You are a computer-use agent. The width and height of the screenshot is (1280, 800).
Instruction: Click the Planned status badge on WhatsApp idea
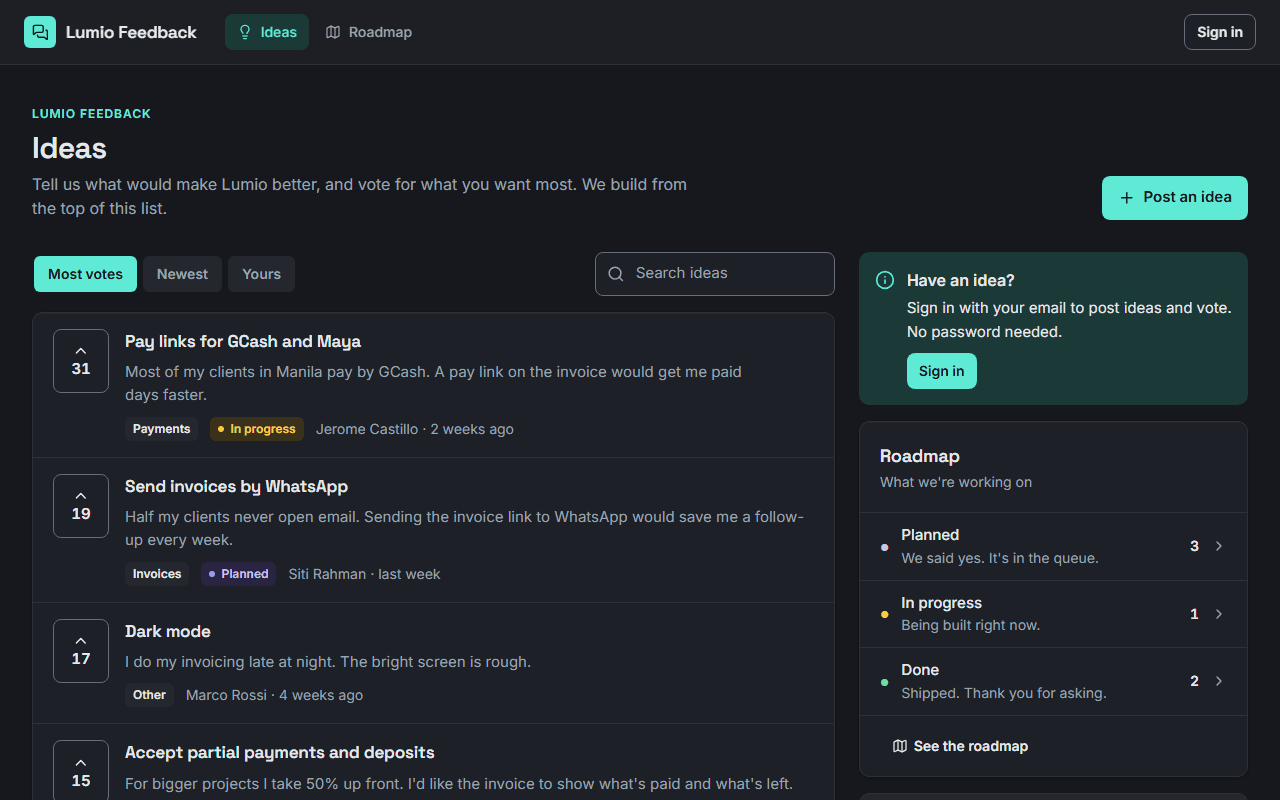(239, 574)
